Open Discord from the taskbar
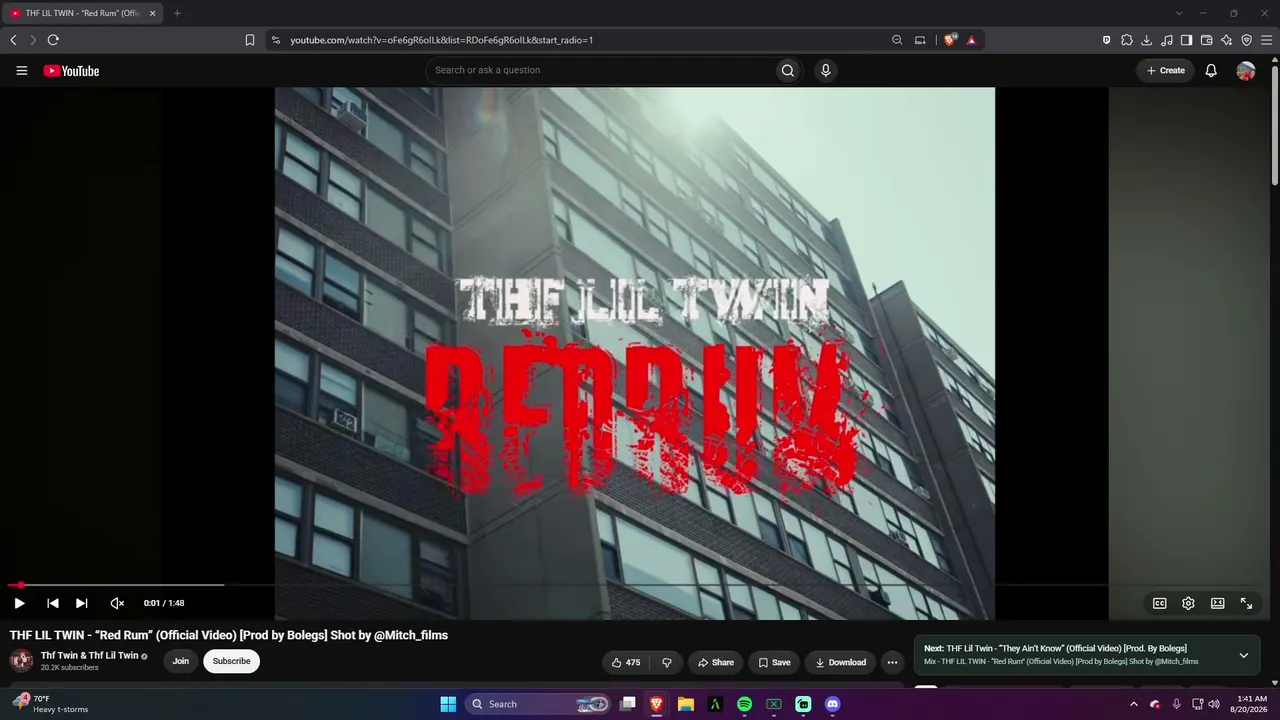This screenshot has height=720, width=1280. (832, 704)
